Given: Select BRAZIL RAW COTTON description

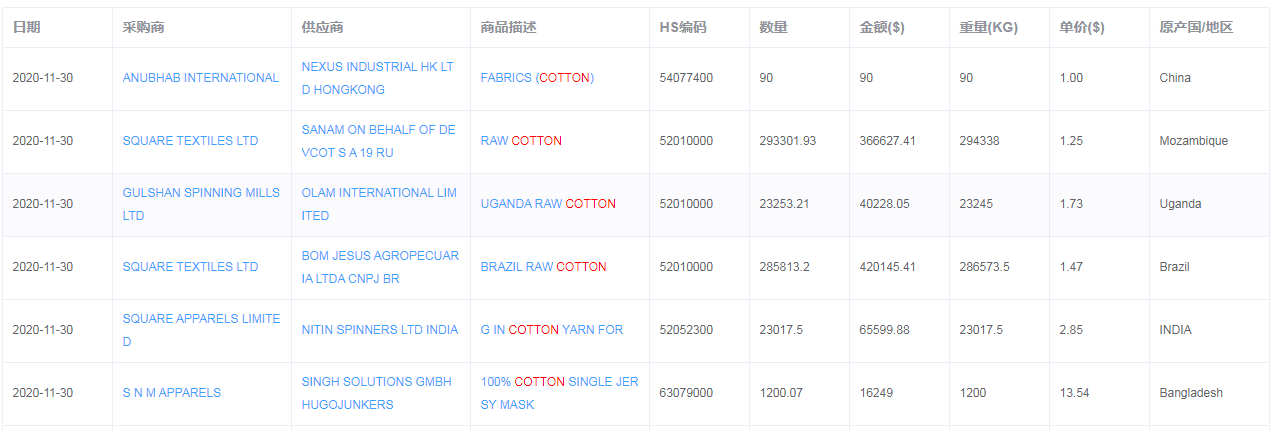Looking at the screenshot, I should pos(543,267).
